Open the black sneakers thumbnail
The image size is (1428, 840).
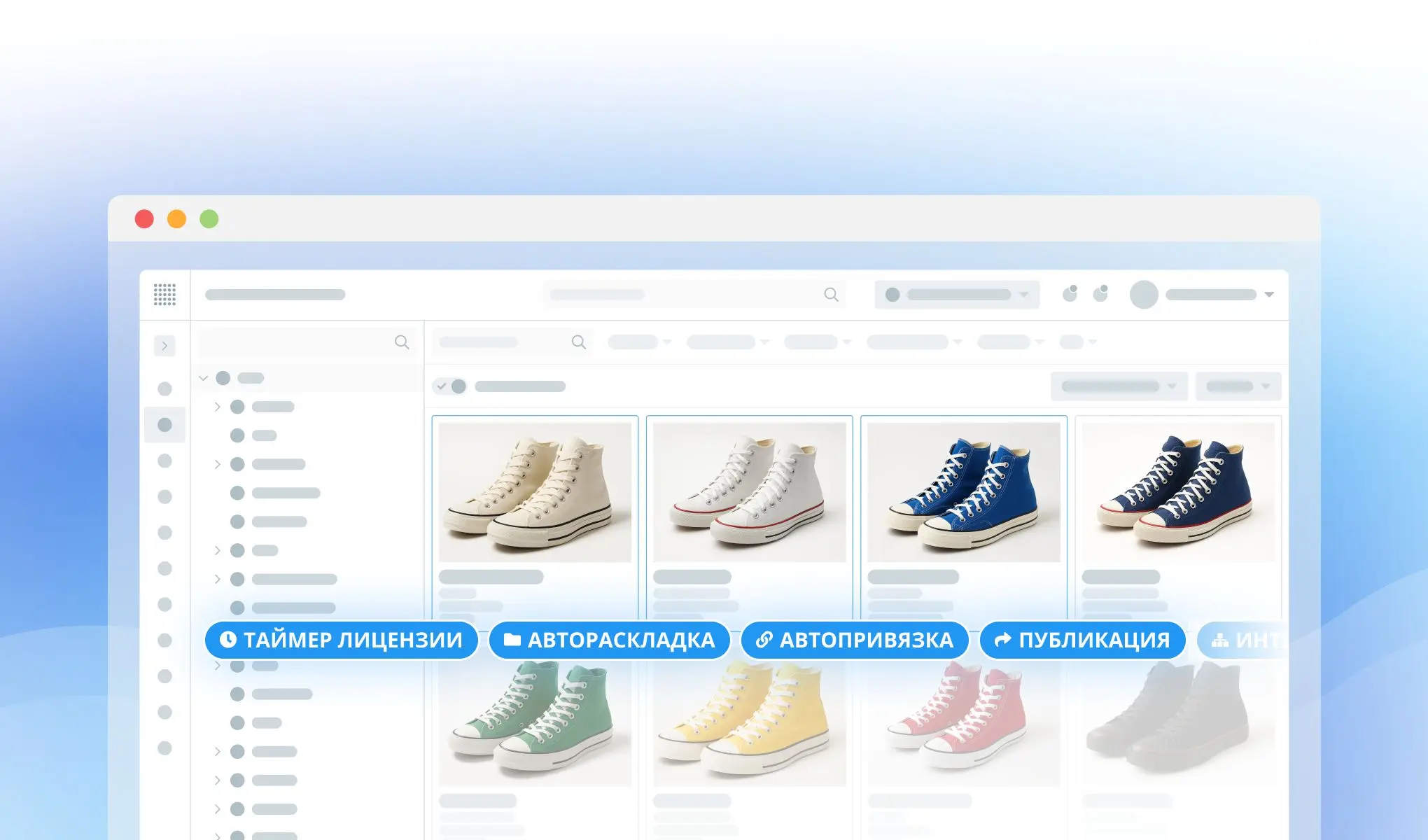click(1178, 722)
